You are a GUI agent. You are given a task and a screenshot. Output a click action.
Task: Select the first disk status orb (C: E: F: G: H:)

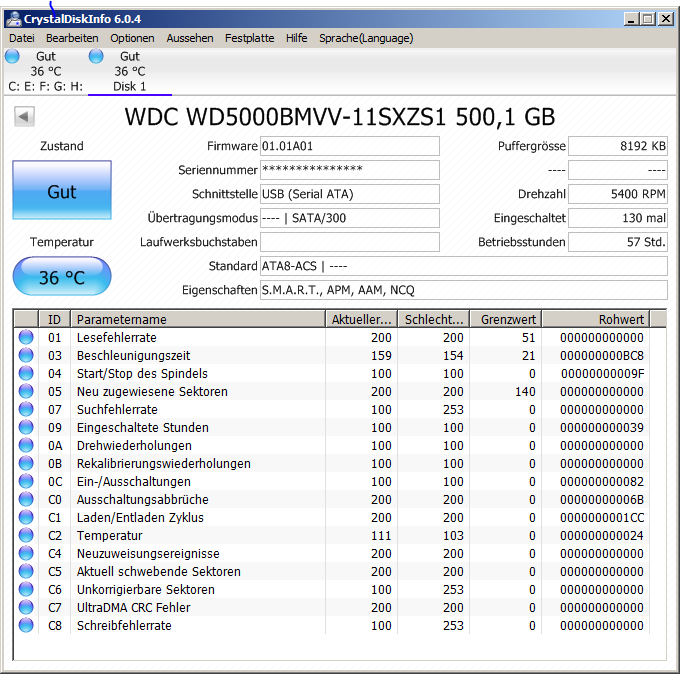pyautogui.click(x=12, y=56)
